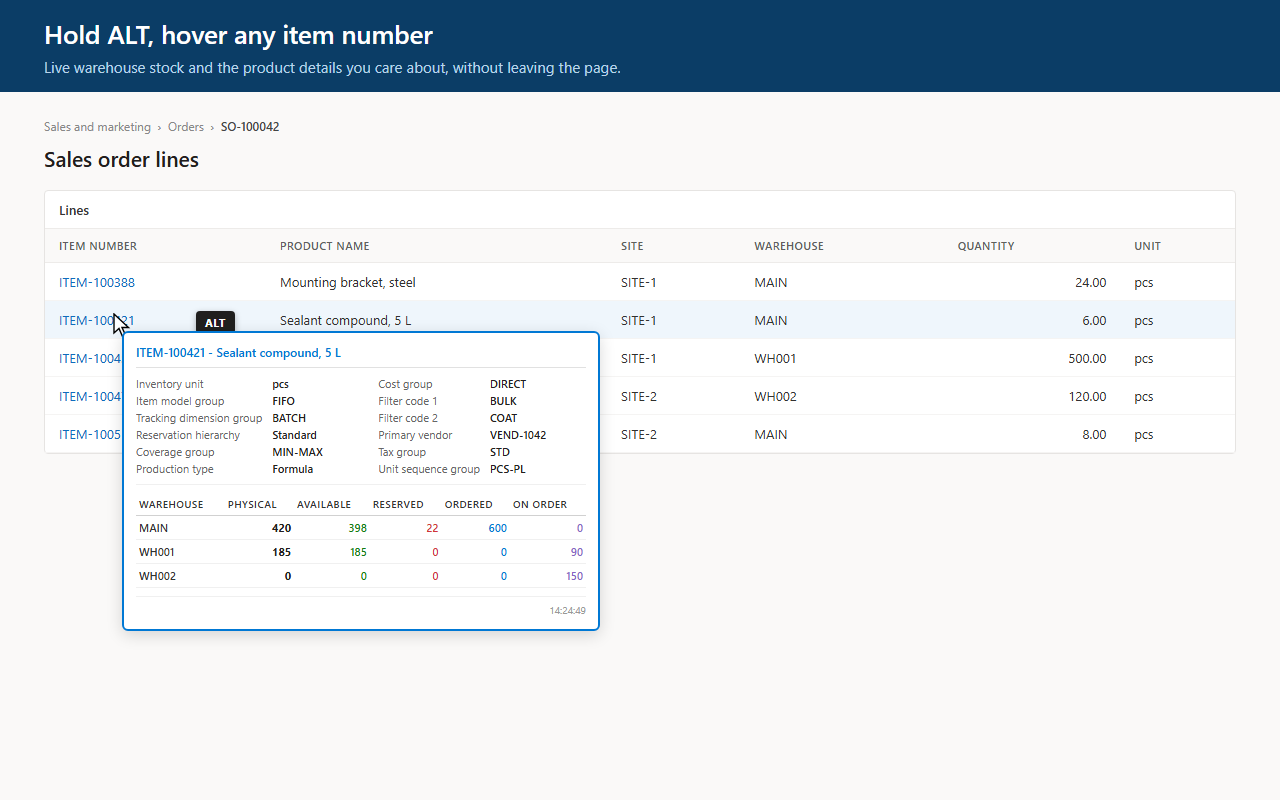Viewport: 1280px width, 800px height.
Task: Click the Warehouse column header in Lines grid
Action: pos(789,246)
